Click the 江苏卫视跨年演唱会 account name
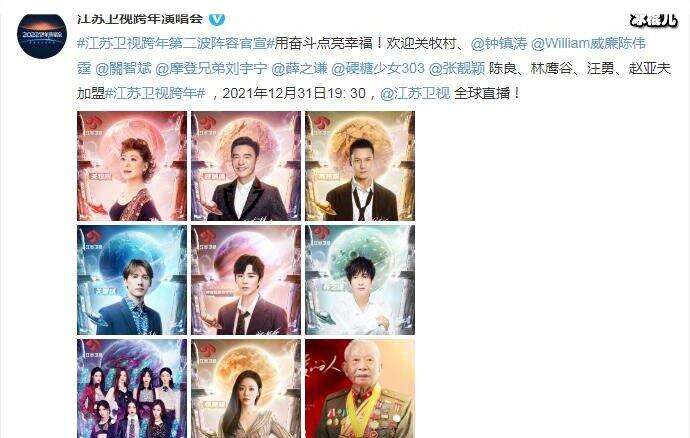Viewport: 690px width, 438px height. 140,19
